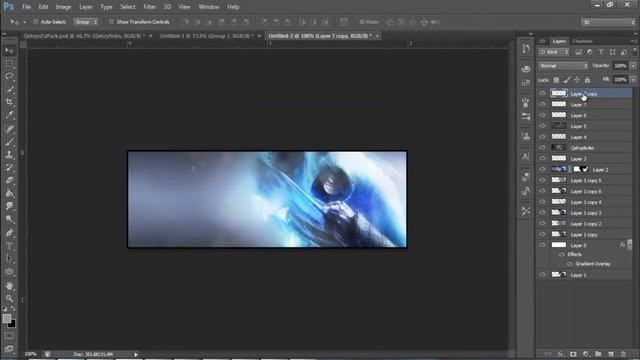The image size is (640, 360).
Task: Click the Add layer mask icon
Action: tap(573, 354)
